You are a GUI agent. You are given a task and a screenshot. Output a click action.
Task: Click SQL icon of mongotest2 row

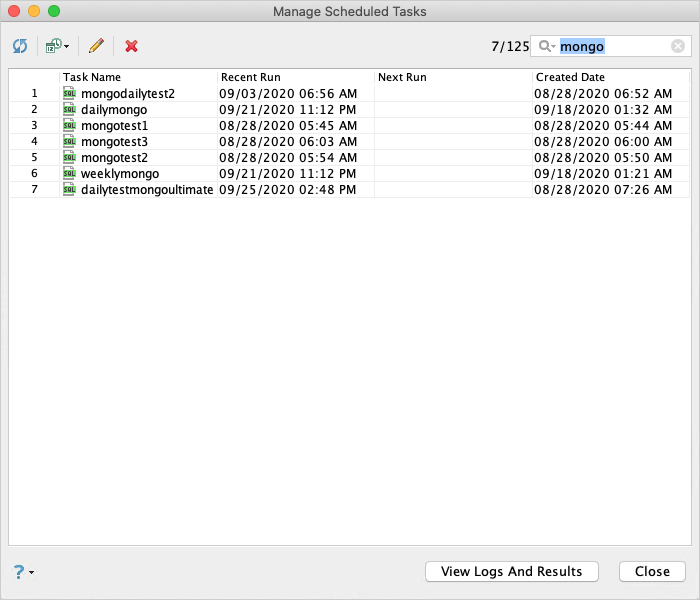[69, 158]
